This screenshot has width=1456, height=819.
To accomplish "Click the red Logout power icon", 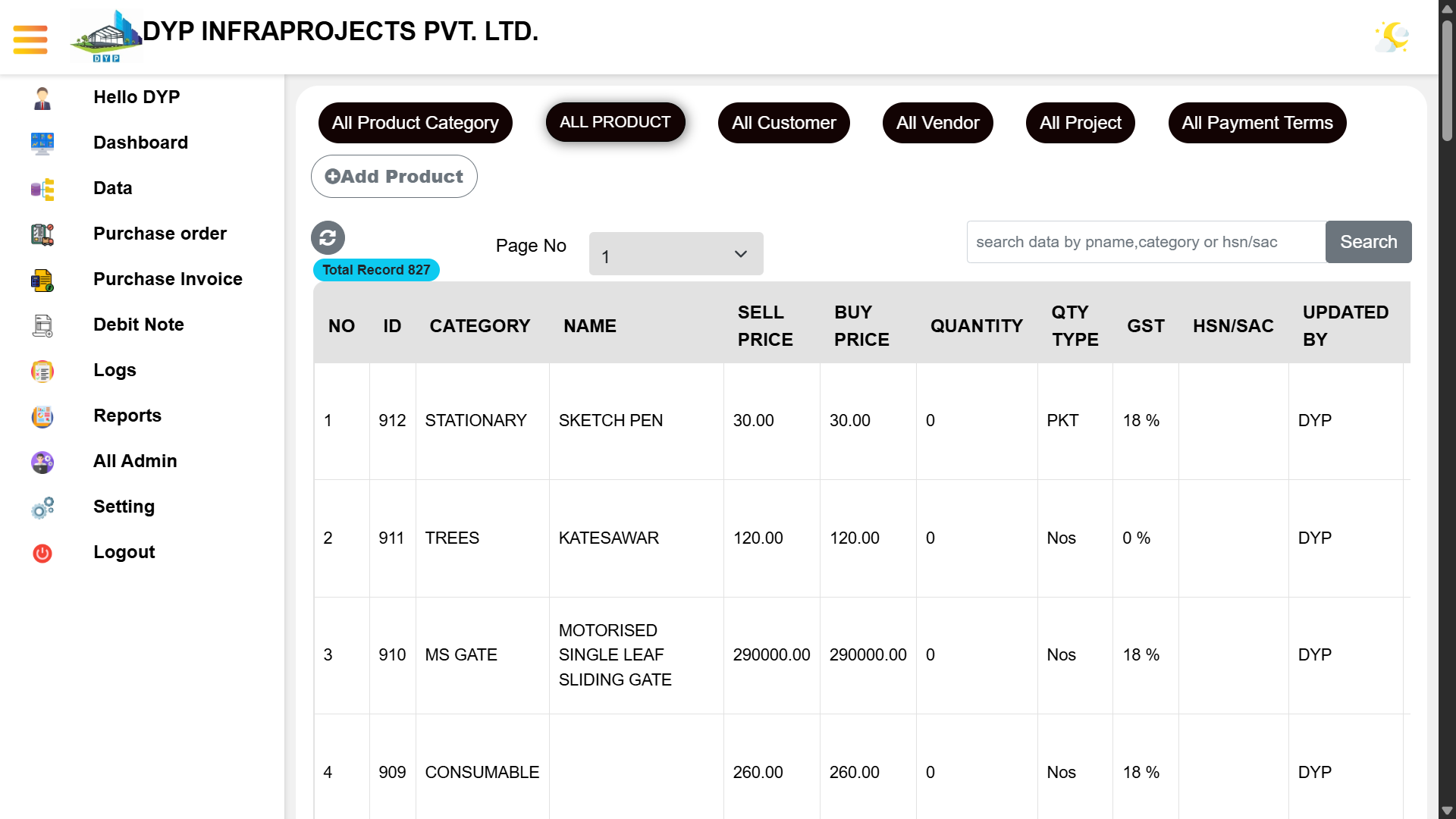I will pos(42,553).
